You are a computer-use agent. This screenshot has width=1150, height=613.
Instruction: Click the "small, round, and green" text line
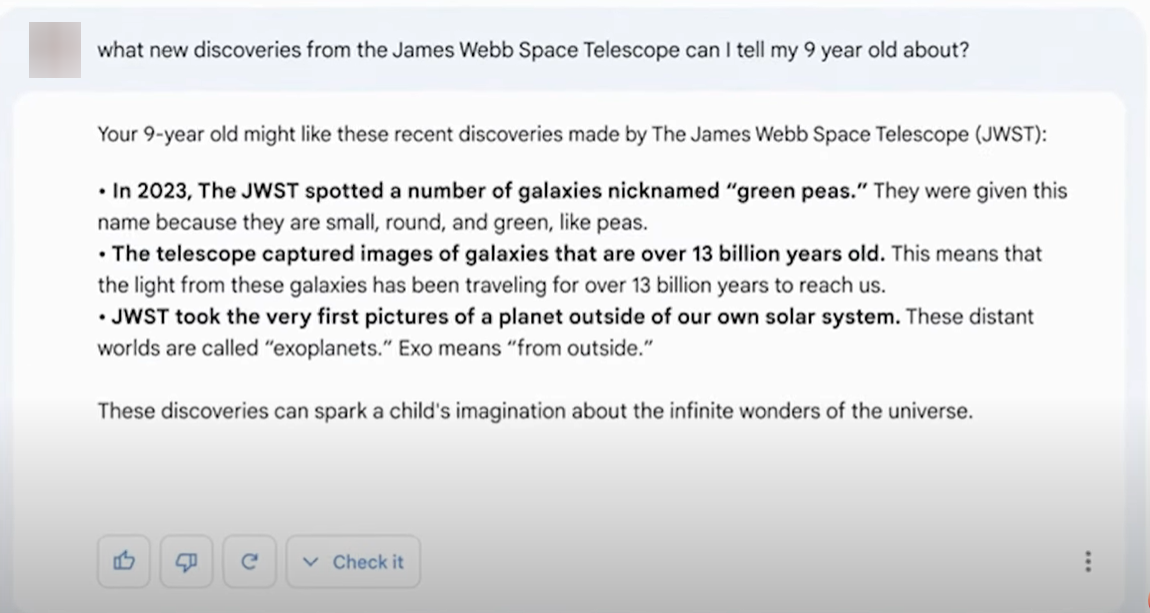[373, 222]
